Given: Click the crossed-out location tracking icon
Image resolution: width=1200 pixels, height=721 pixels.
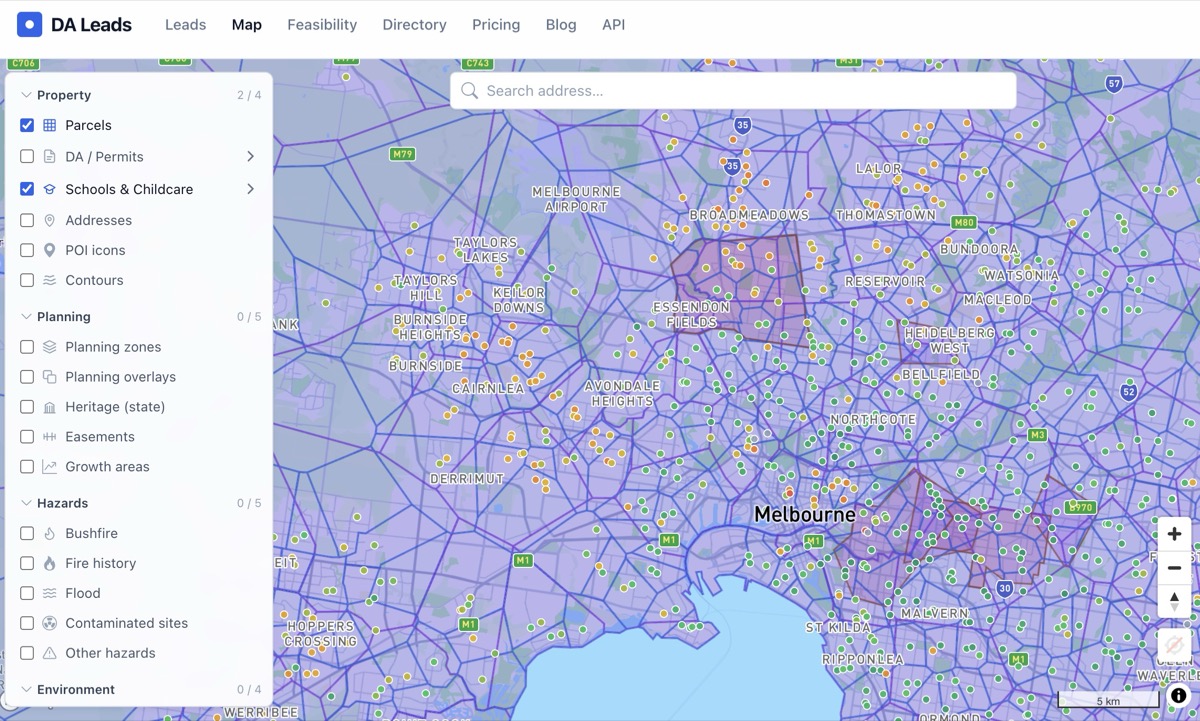Looking at the screenshot, I should (1174, 645).
